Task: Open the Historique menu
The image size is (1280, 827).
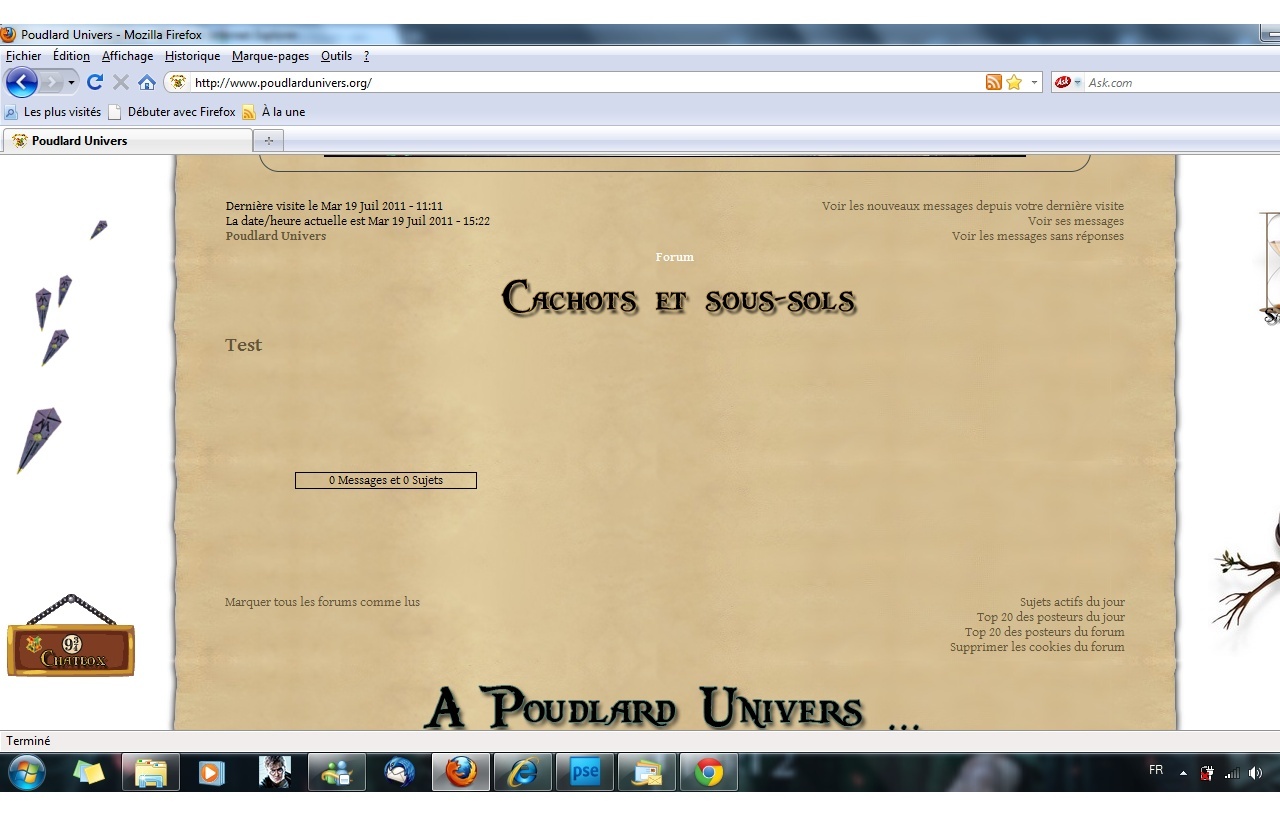Action: 192,56
